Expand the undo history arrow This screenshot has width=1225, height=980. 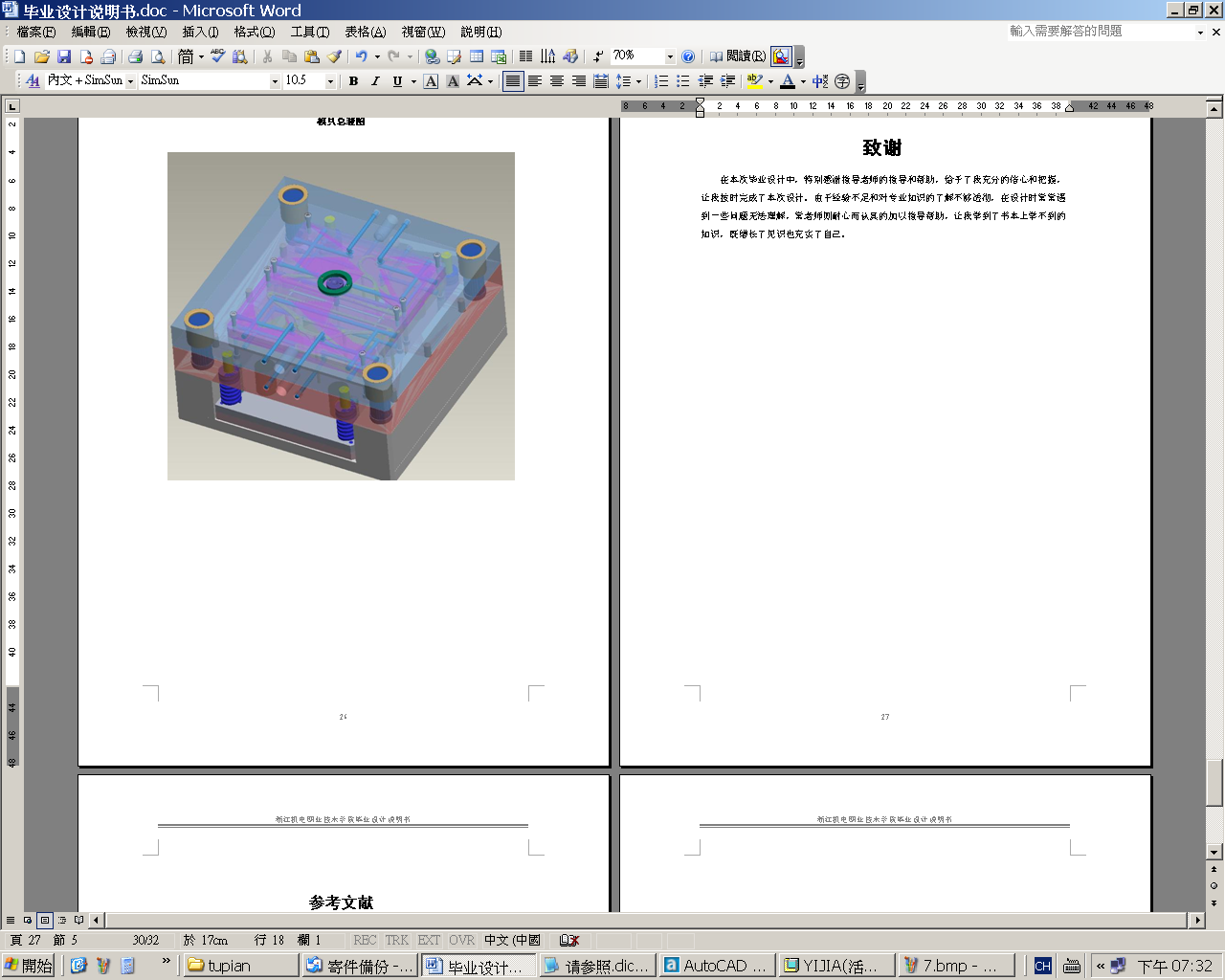click(377, 56)
